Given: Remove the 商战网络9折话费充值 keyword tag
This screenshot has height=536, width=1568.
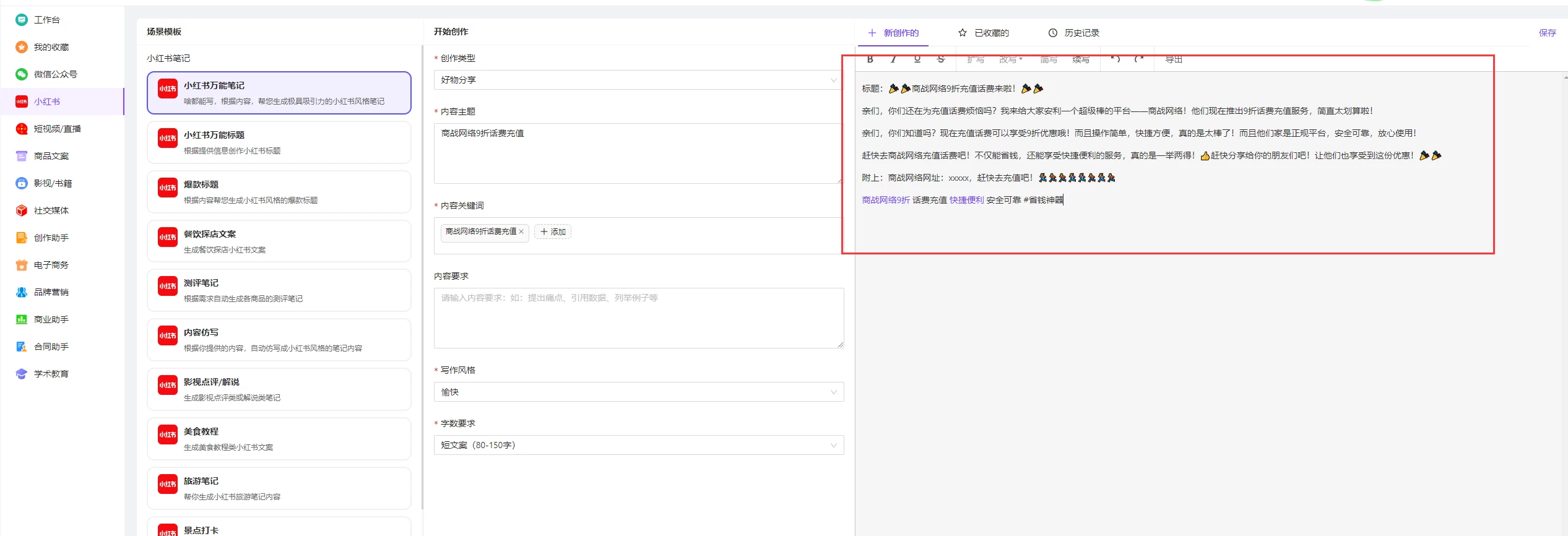Looking at the screenshot, I should tap(521, 231).
